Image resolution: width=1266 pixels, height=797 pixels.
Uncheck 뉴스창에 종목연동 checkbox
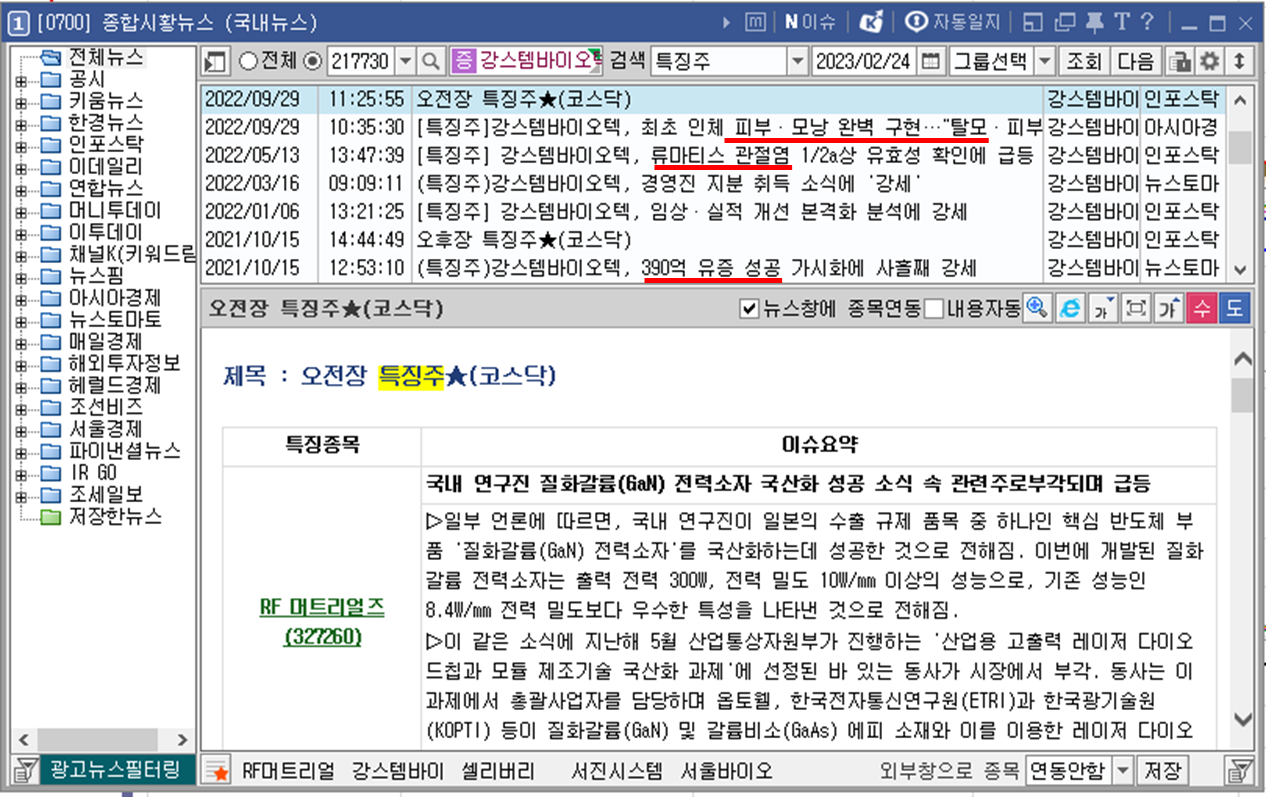748,309
